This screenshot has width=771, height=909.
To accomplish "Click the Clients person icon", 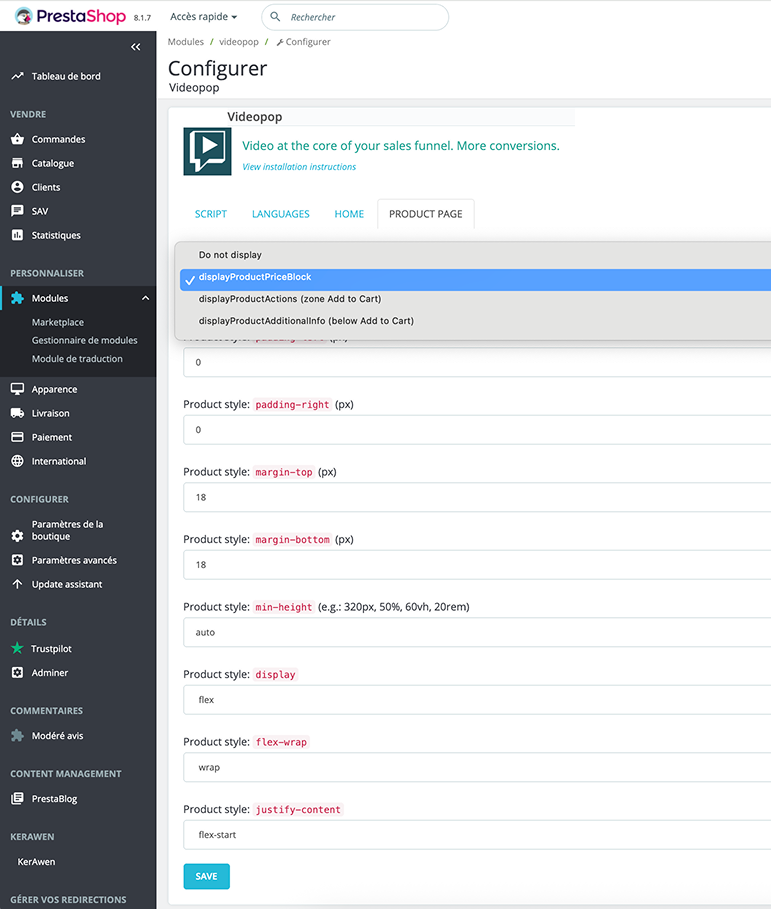I will coord(17,187).
